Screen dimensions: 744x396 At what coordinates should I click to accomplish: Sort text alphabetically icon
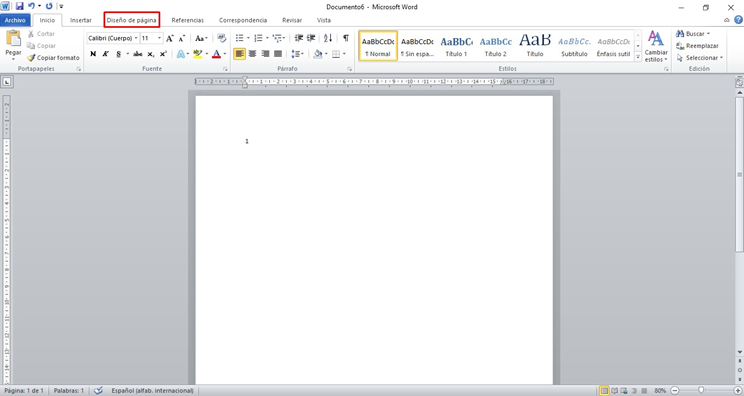coord(328,38)
